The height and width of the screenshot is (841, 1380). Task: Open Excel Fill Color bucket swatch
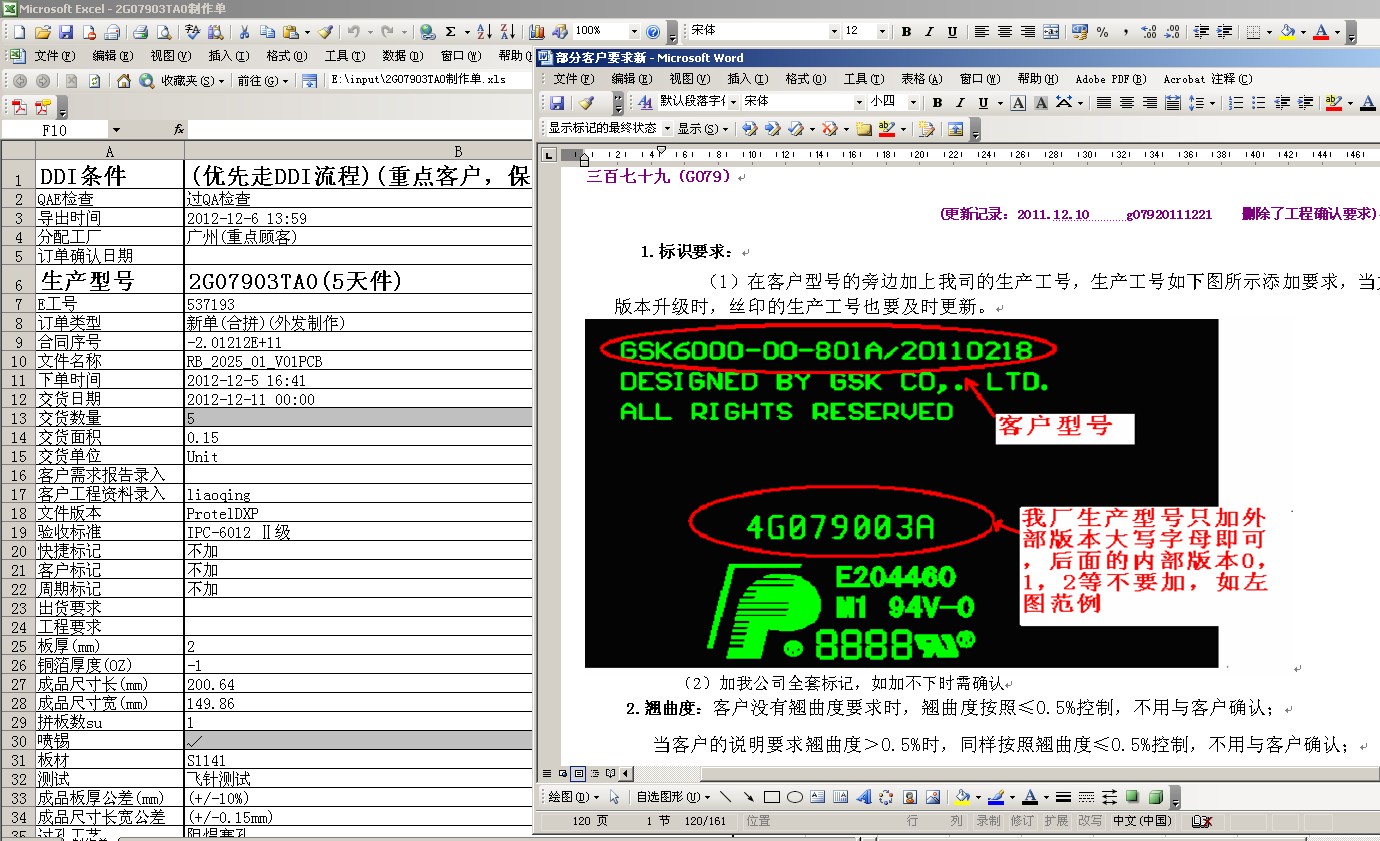tap(1287, 31)
